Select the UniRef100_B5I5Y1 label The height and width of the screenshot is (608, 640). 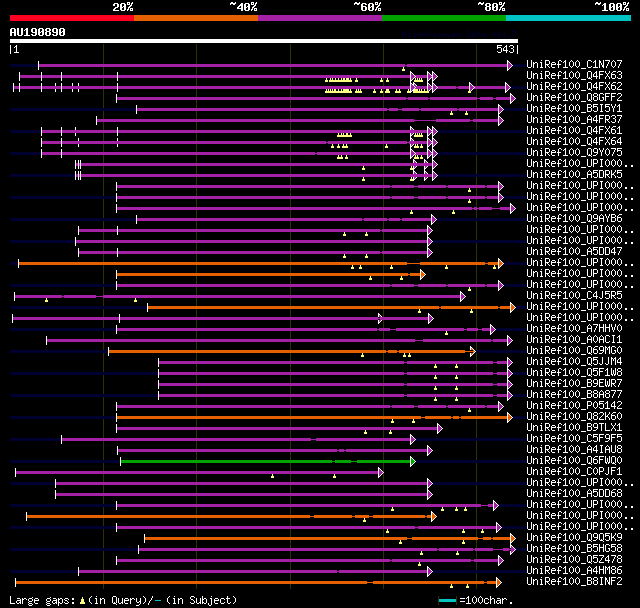tap(574, 109)
